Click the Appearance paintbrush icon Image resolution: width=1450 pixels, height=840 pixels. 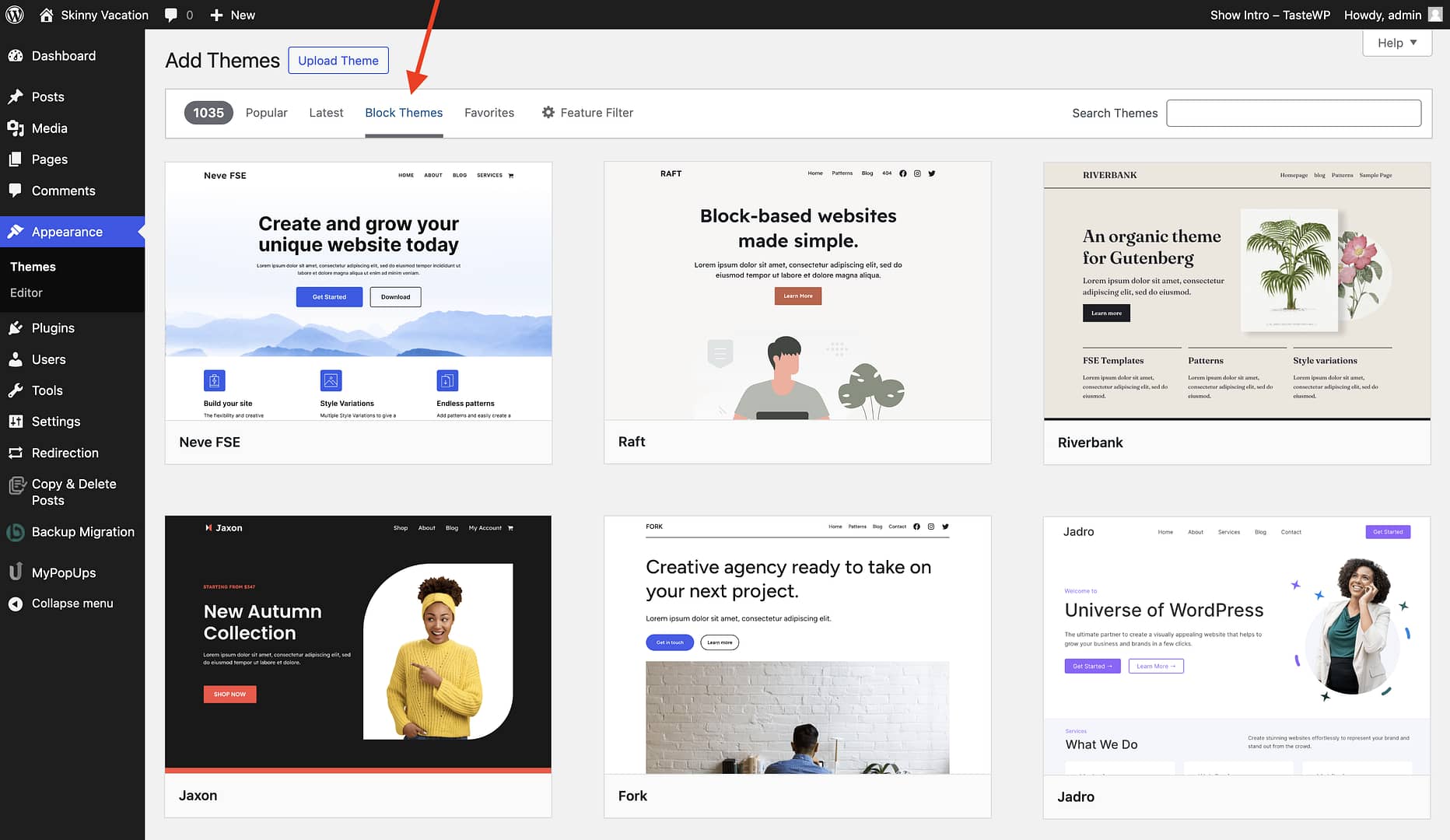16,232
